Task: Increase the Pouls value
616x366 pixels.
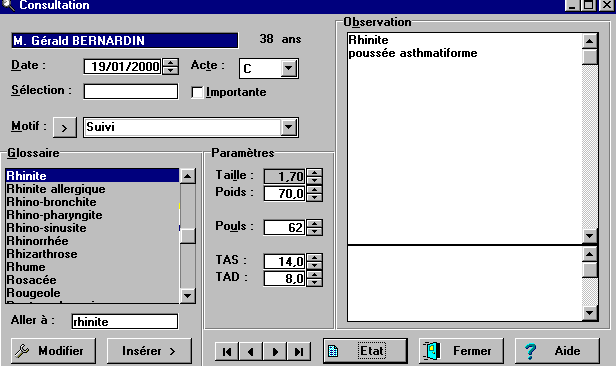Action: click(x=314, y=223)
